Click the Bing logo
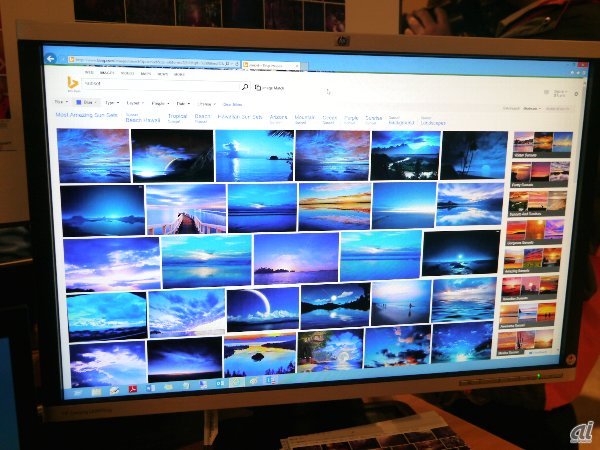Viewport: 600px width, 450px height. point(72,83)
